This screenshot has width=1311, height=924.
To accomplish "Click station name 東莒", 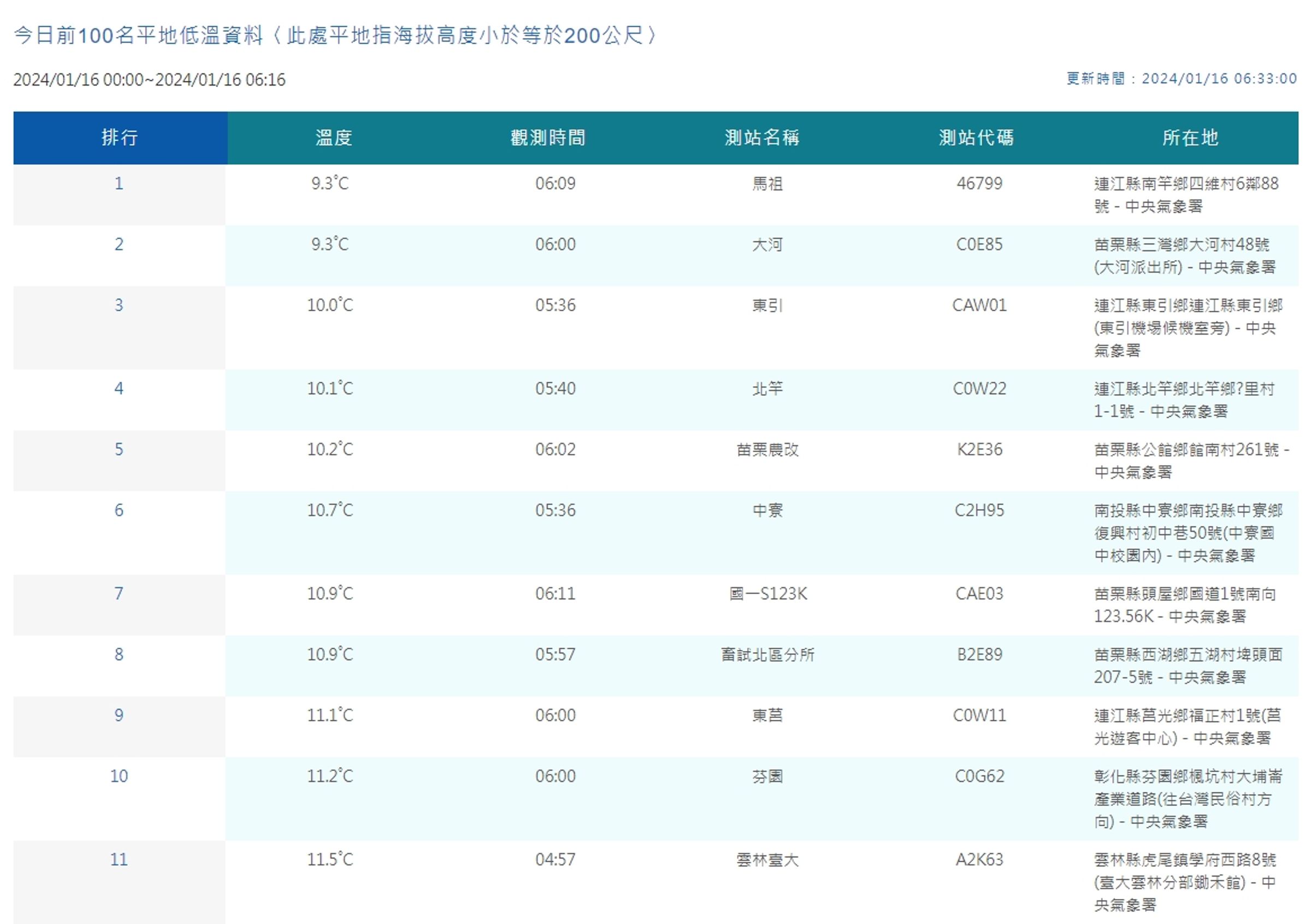I will pos(767,716).
